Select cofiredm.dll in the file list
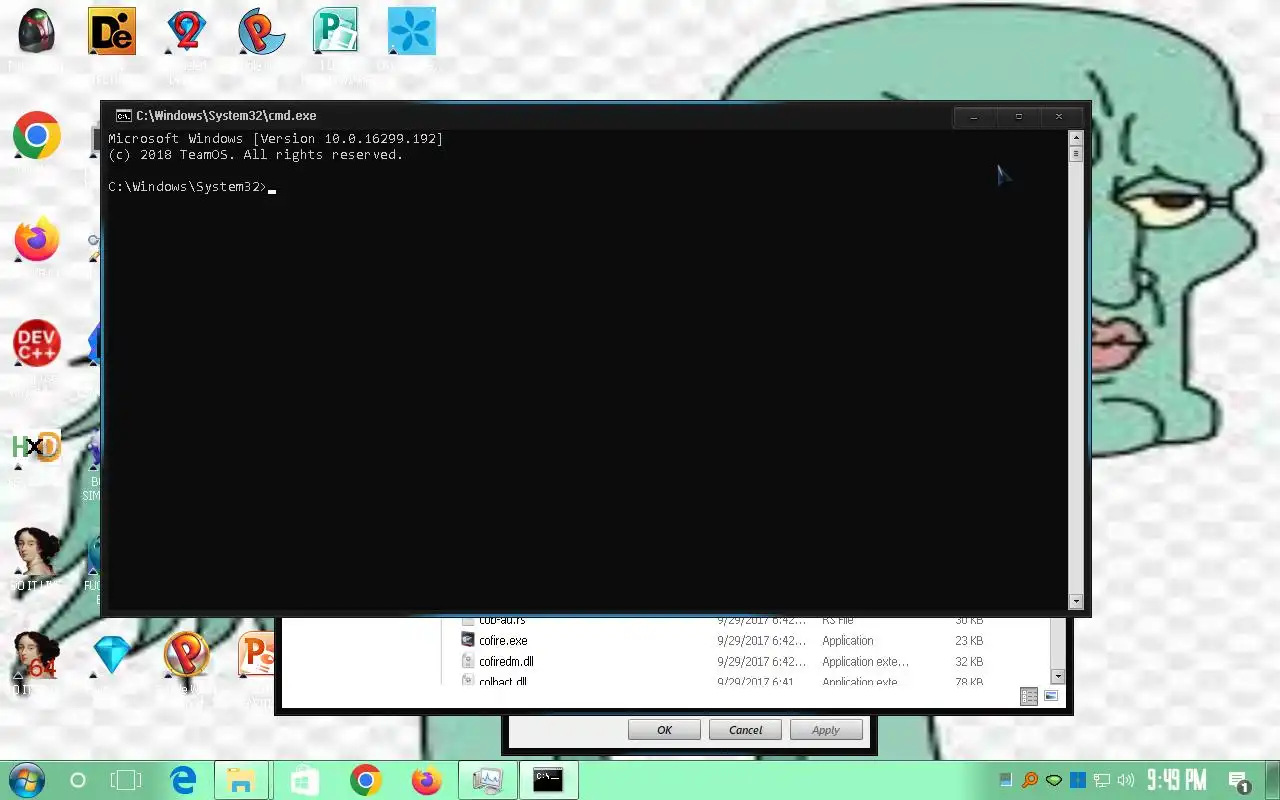 tap(506, 661)
